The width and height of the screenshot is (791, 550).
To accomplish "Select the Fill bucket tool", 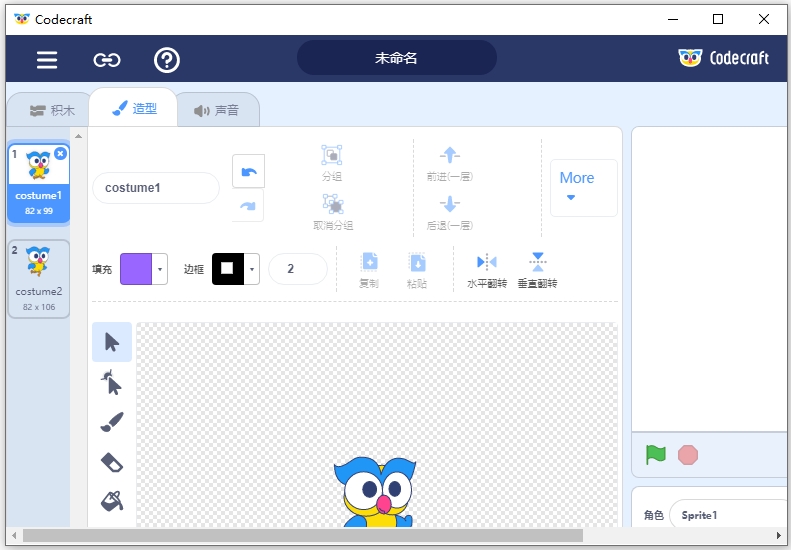I will click(x=112, y=500).
